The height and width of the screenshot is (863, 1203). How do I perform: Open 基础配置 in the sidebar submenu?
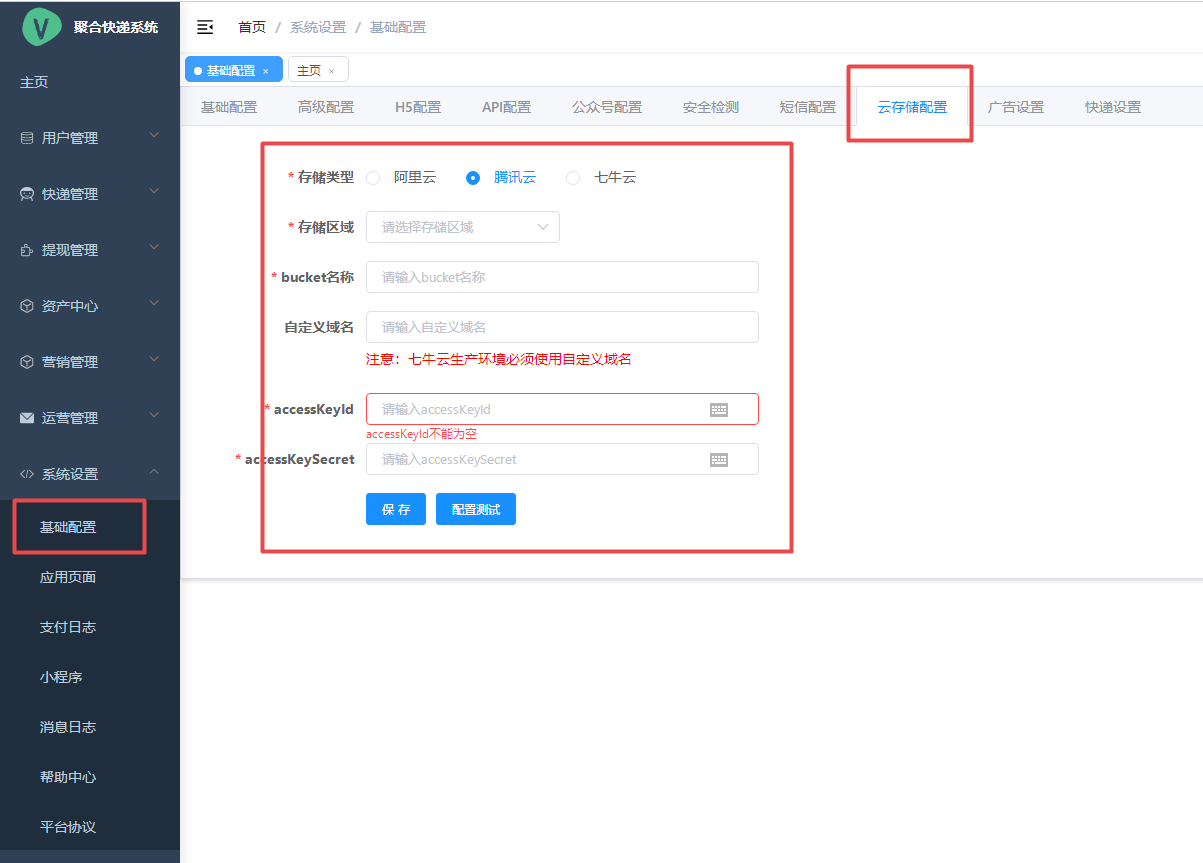coord(90,527)
